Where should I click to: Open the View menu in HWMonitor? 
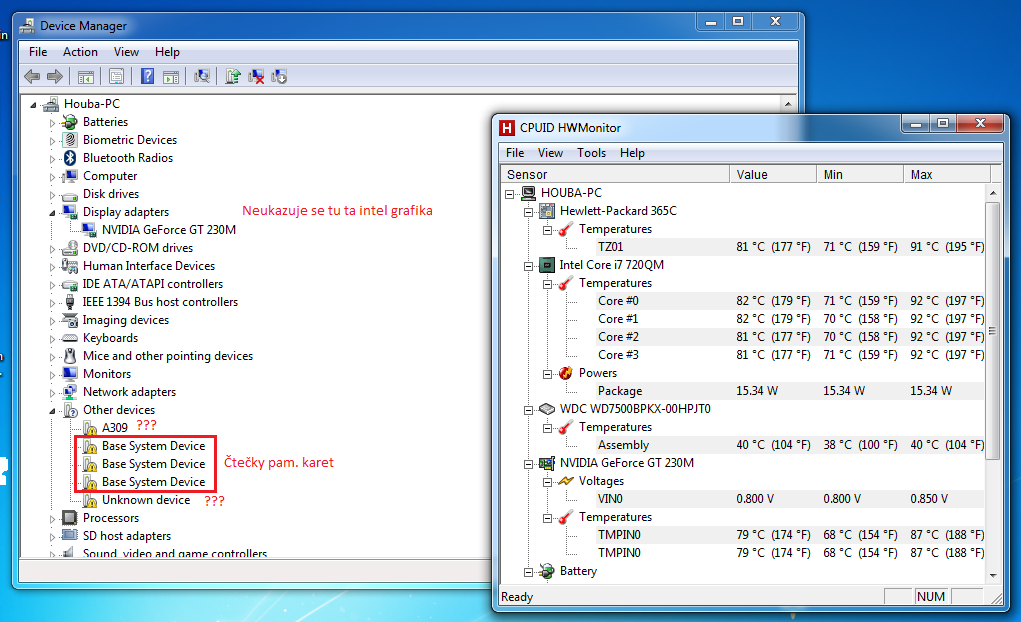(x=550, y=153)
